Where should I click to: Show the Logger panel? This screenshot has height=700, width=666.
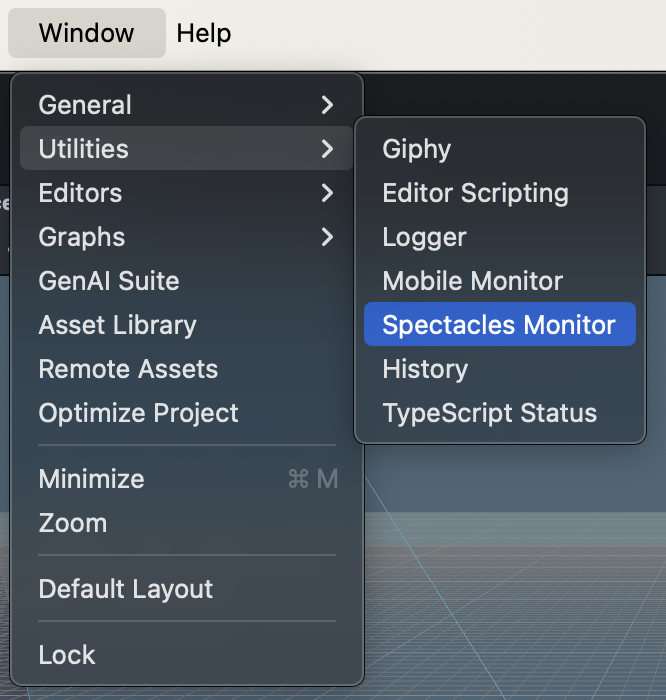[425, 237]
